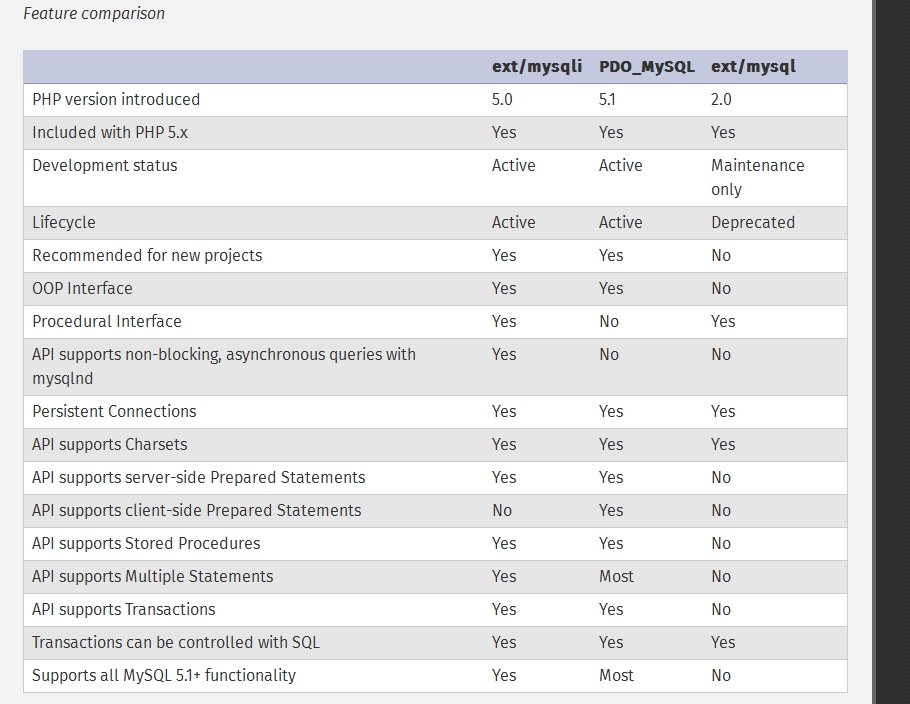Image resolution: width=910 pixels, height=704 pixels.
Task: Click the 'Included with PHP 5.x' label
Action: pyautogui.click(x=110, y=133)
